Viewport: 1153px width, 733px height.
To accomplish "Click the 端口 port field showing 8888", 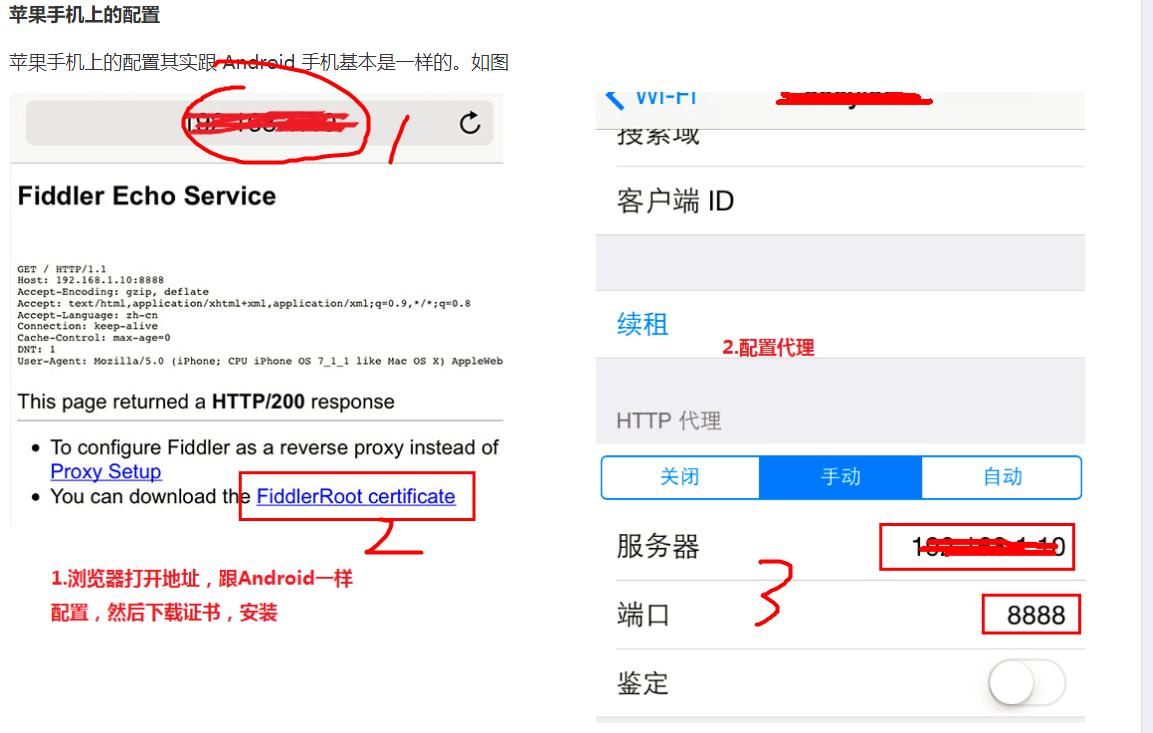I will point(1031,615).
